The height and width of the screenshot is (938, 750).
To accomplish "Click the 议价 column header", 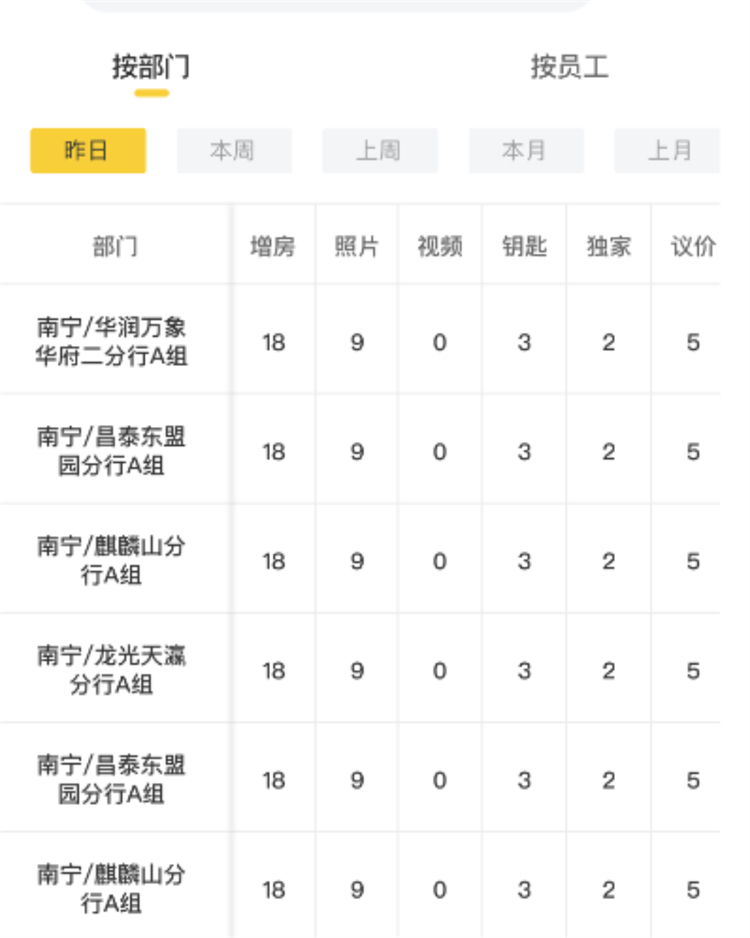I will coord(693,246).
